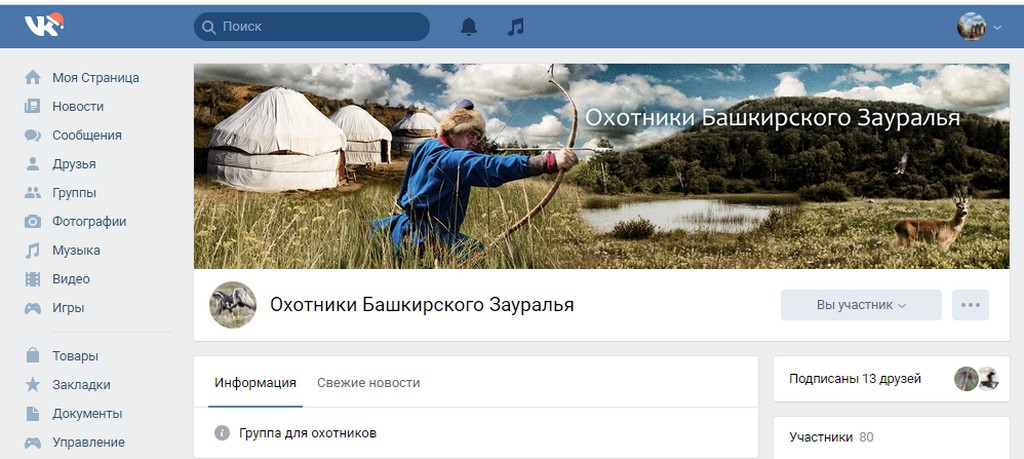Screen dimensions: 1024x459
Task: Open Фотографии camera icon
Action: 33,221
